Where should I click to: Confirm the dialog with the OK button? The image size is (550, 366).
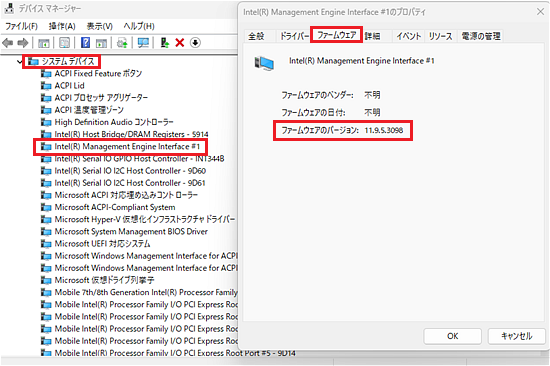click(452, 336)
